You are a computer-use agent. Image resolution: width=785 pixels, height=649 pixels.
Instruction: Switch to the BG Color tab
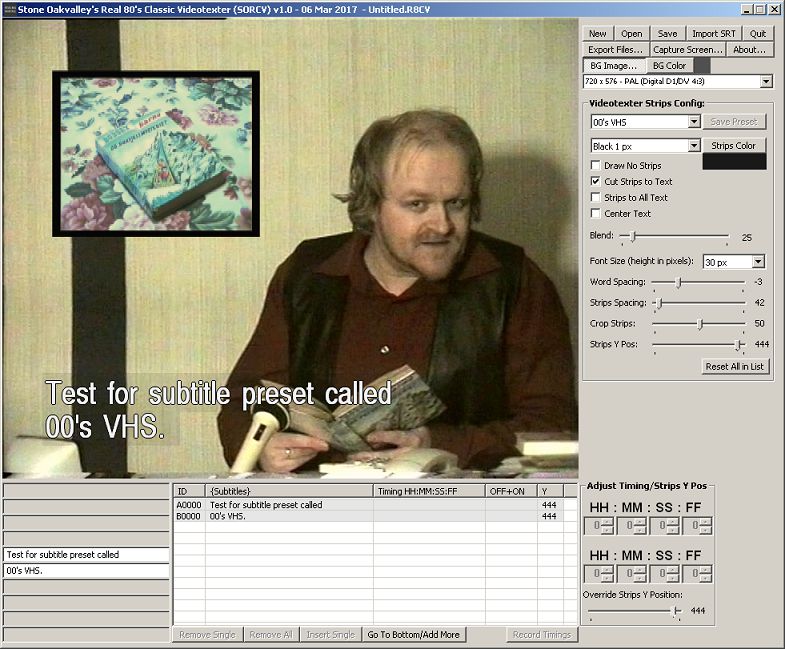coord(669,65)
